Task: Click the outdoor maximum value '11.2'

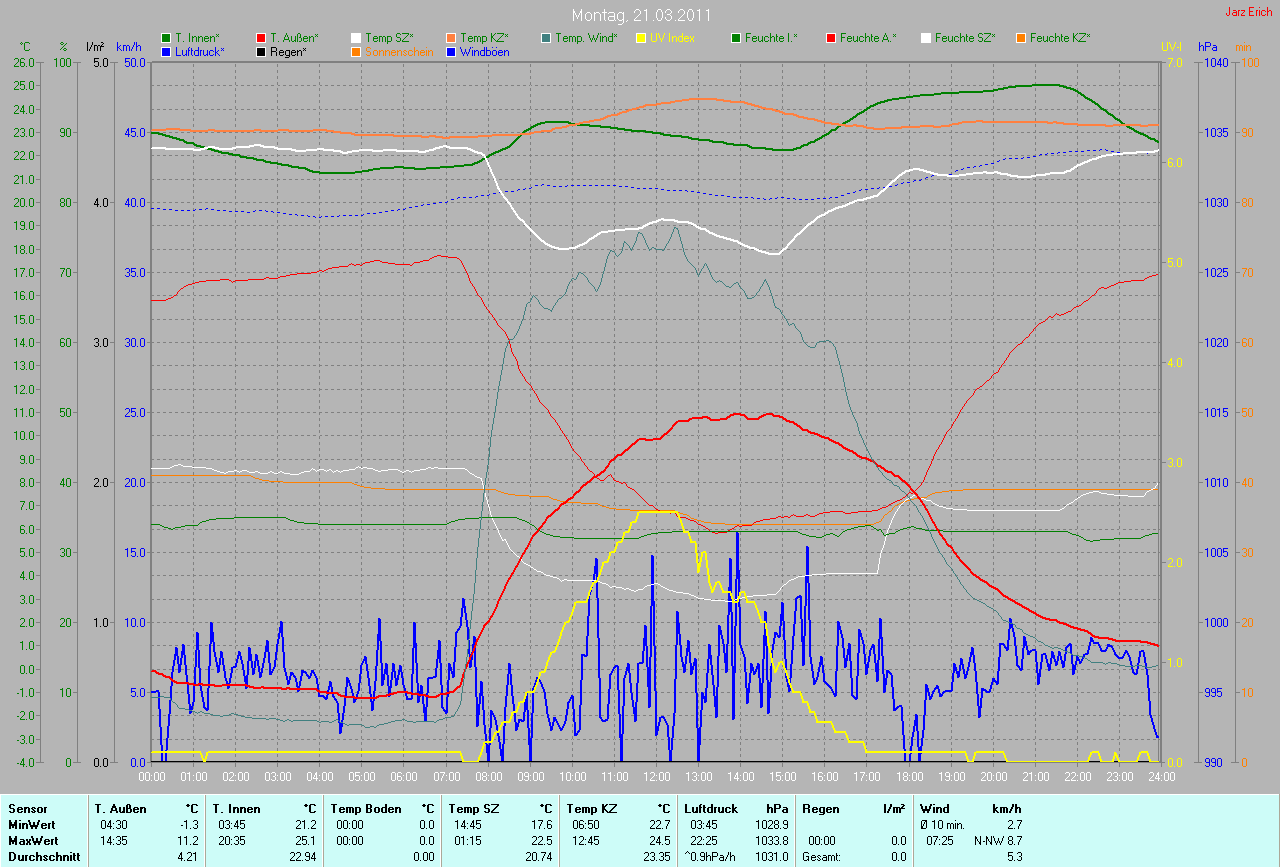Action: click(188, 840)
